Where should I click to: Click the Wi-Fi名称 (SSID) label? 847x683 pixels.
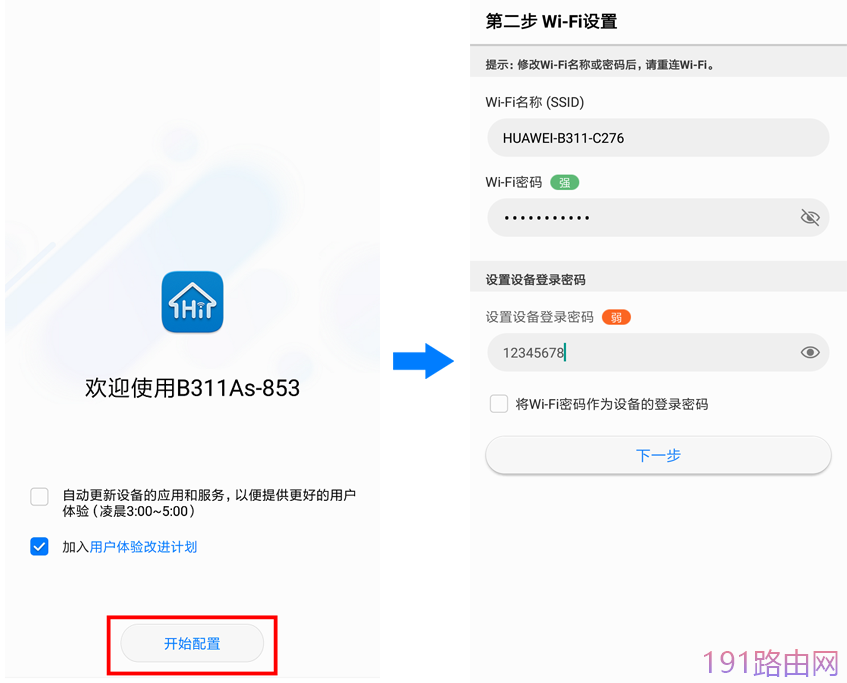click(535, 102)
